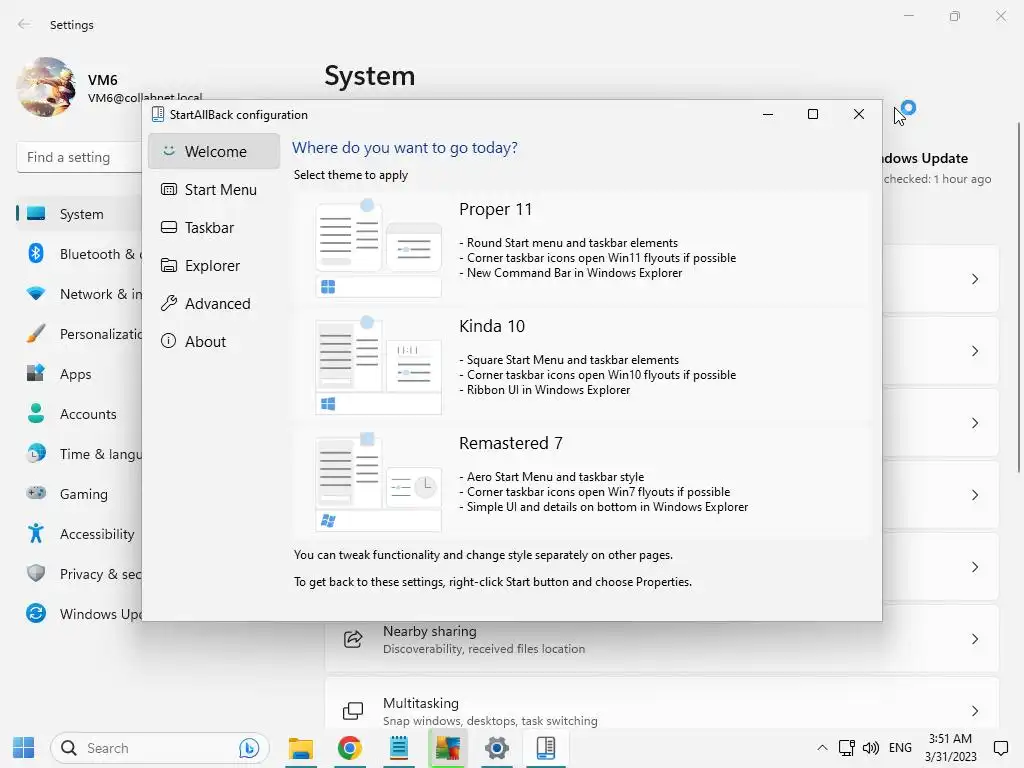
Task: Click the taskbar Search box
Action: pyautogui.click(x=159, y=748)
